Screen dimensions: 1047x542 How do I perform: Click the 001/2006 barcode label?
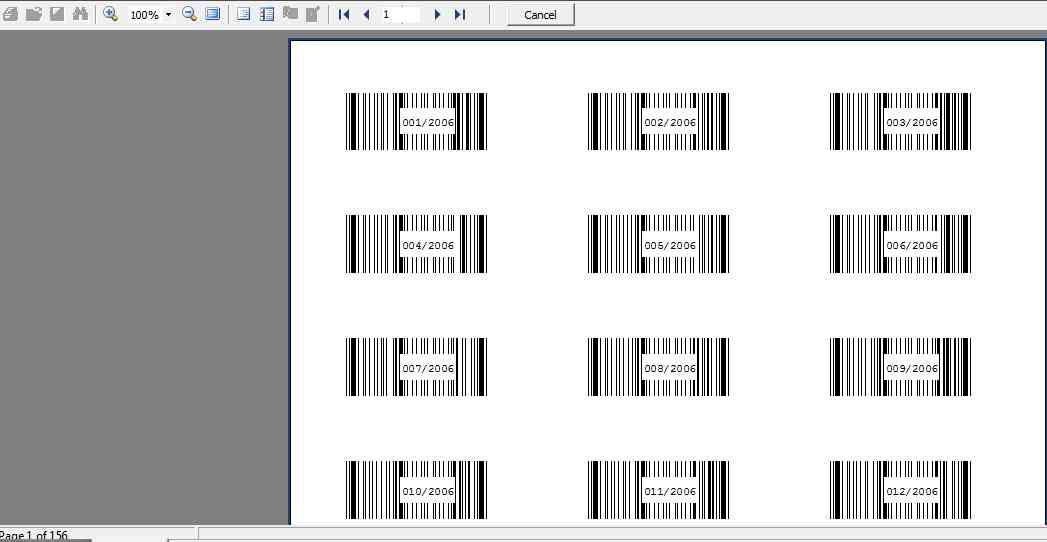tap(417, 121)
